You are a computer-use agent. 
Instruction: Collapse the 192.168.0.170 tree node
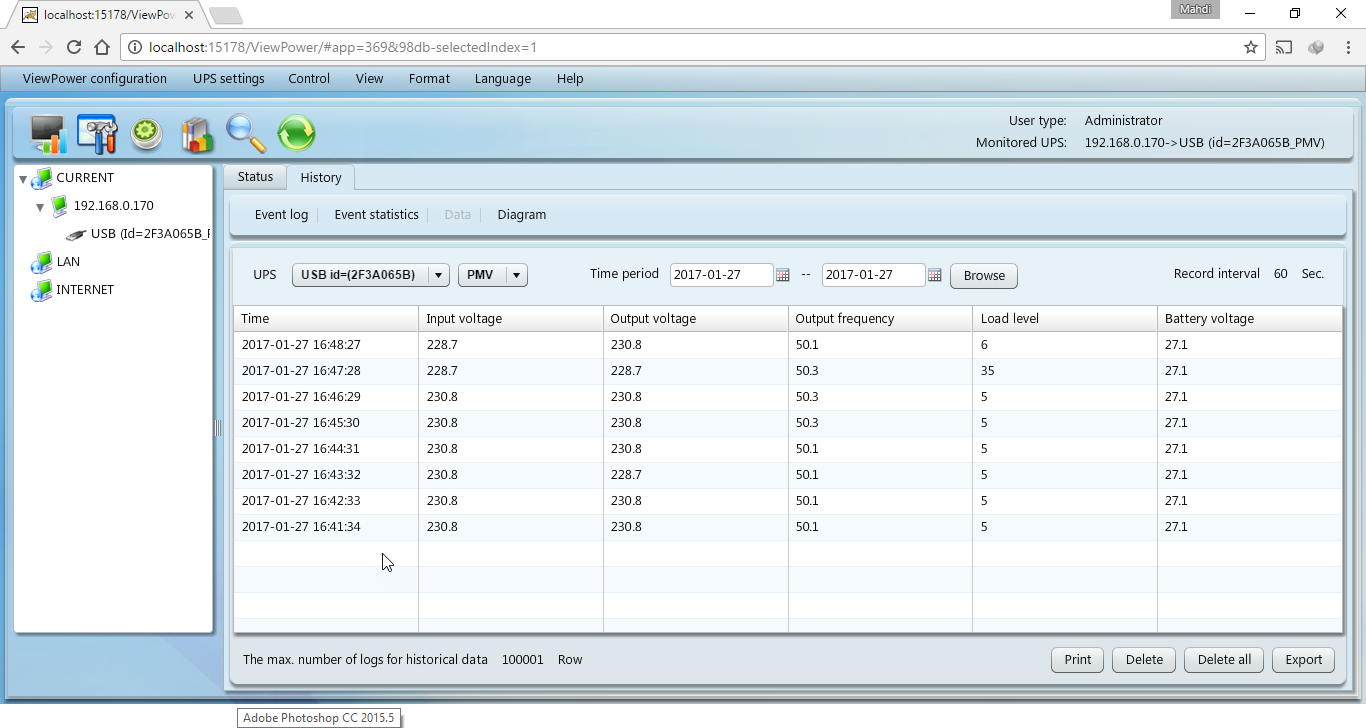(x=40, y=207)
